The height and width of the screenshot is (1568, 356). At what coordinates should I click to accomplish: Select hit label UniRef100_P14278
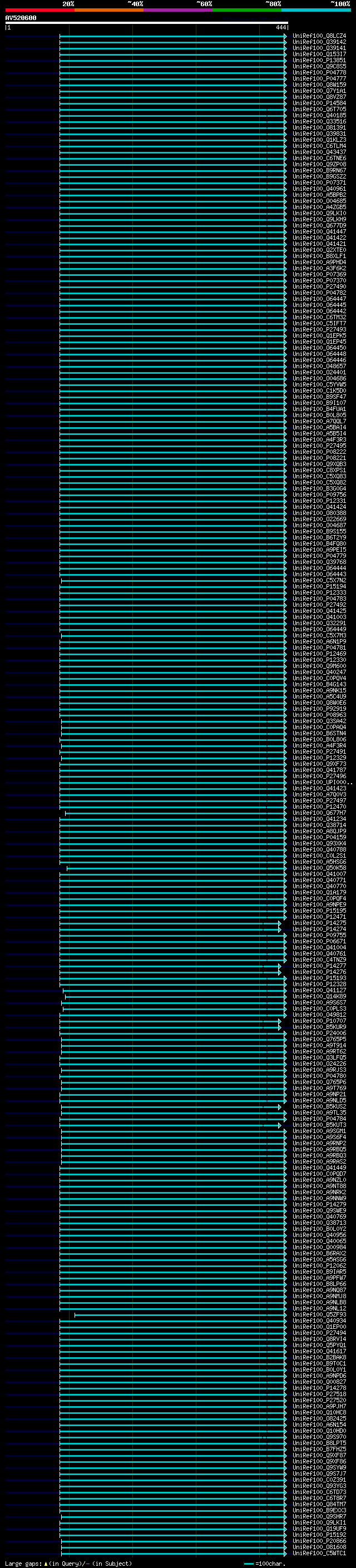[319, 1388]
